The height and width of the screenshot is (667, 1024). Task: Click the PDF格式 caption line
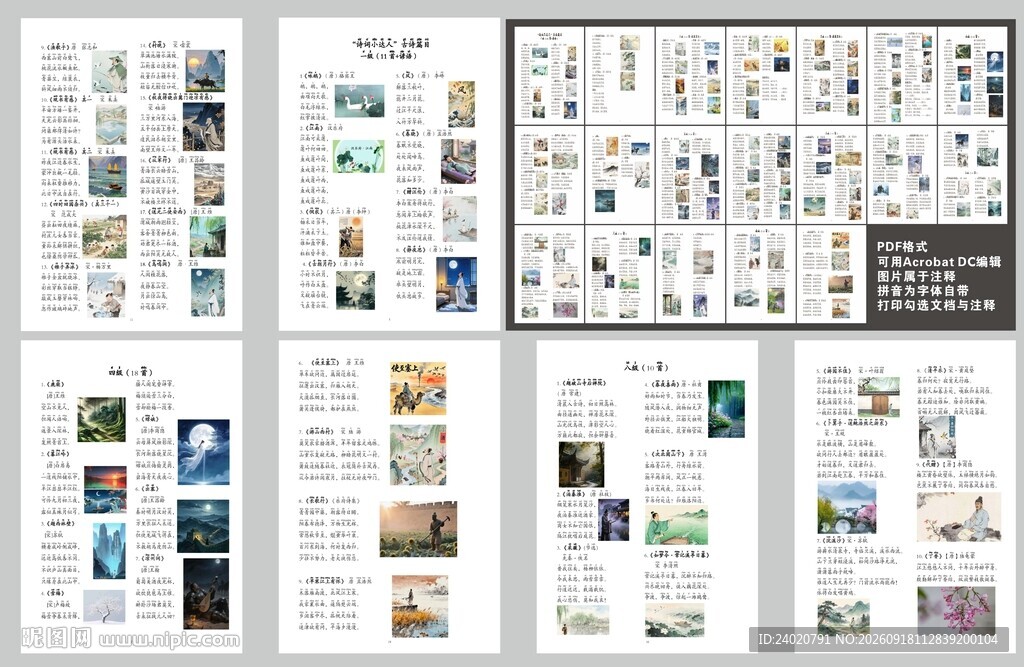tap(902, 247)
